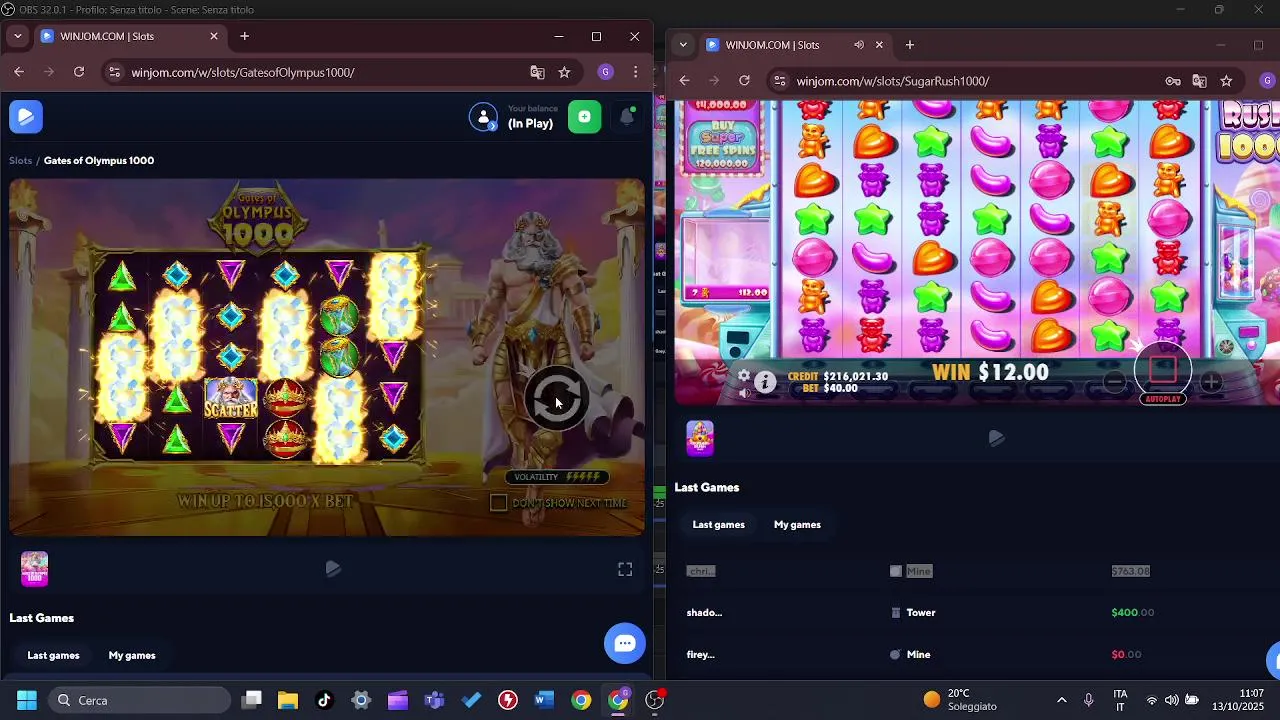Click the green deposit plus button
Image resolution: width=1280 pixels, height=720 pixels.
(585, 117)
